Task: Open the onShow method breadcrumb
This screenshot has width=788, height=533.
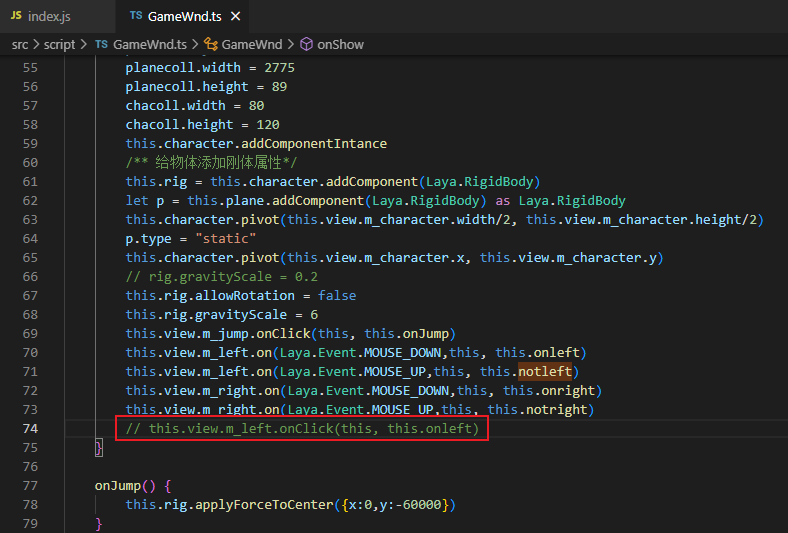Action: (340, 44)
